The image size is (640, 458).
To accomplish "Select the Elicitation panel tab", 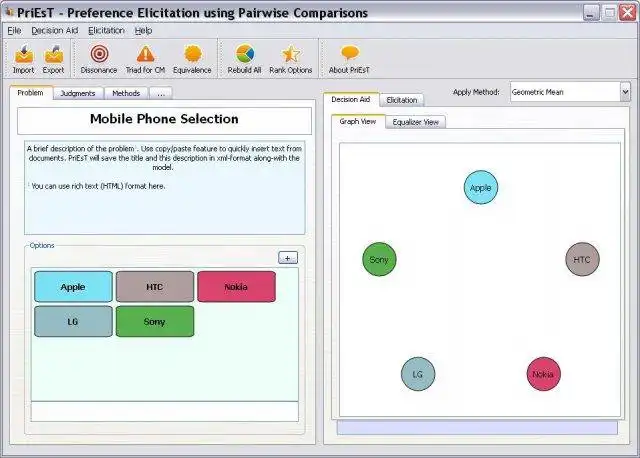I will click(402, 100).
